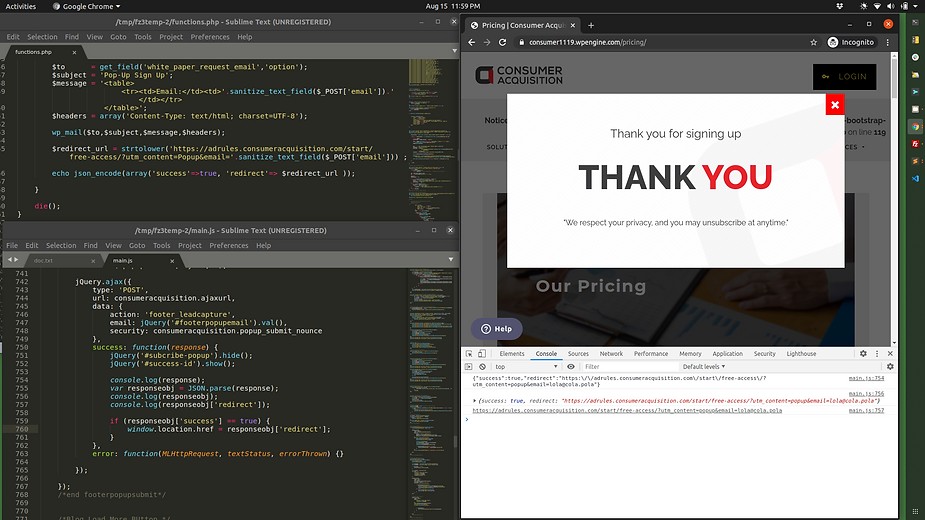Open a new Chrome tab with plus button
The height and width of the screenshot is (520, 925).
[591, 25]
